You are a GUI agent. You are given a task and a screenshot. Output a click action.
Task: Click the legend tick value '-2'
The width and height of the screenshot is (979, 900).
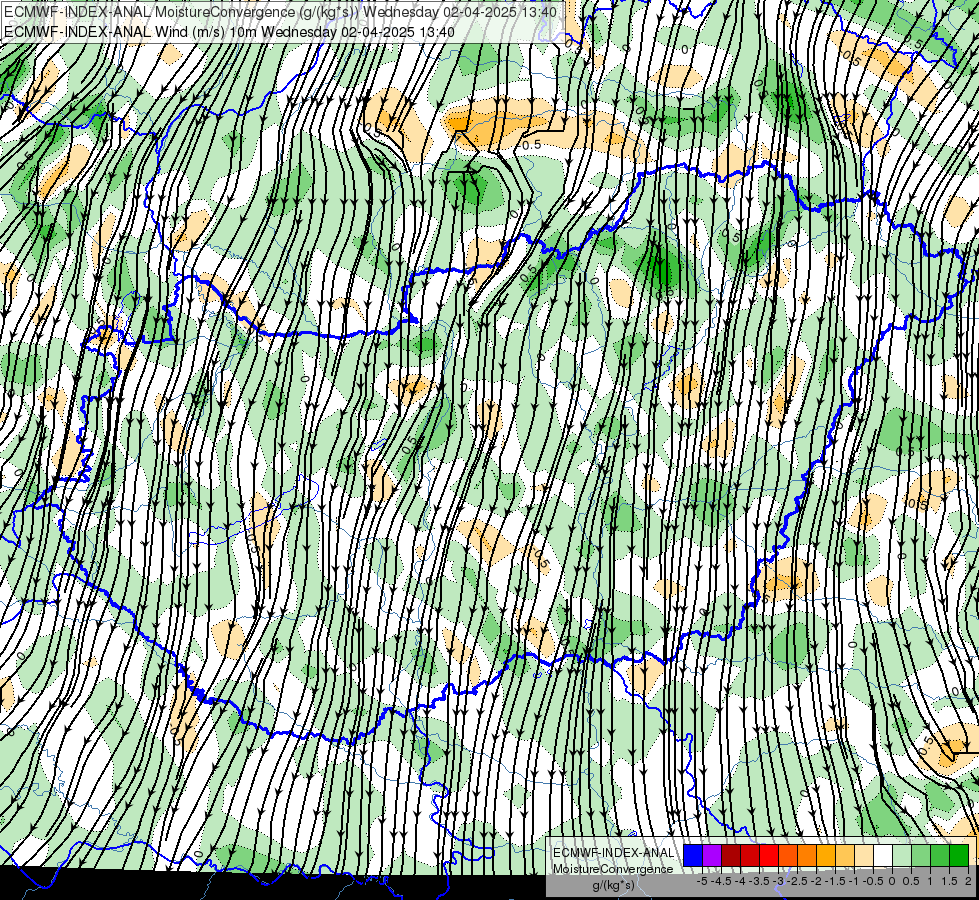click(816, 881)
